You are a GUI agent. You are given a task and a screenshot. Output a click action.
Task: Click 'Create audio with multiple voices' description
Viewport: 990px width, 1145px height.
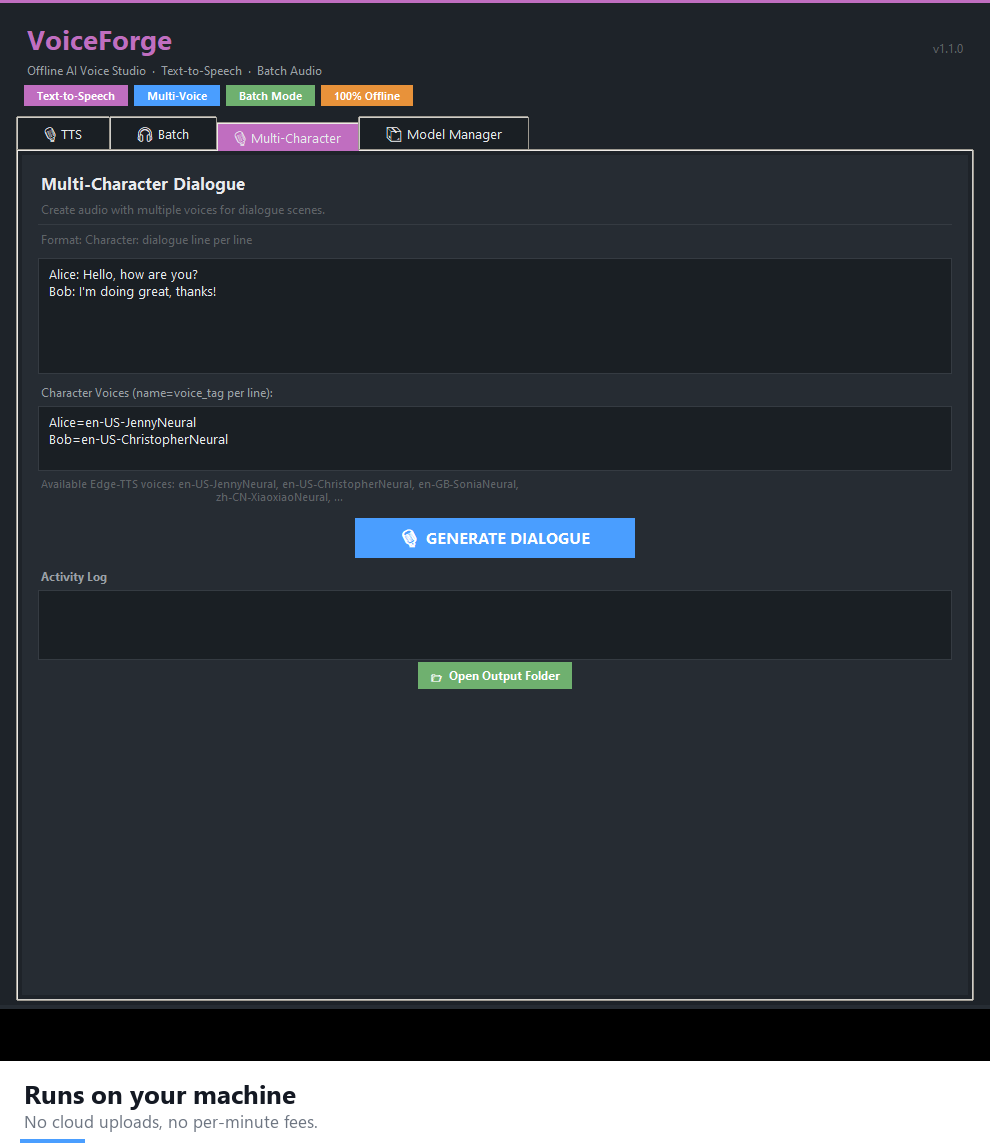pyautogui.click(x=183, y=210)
